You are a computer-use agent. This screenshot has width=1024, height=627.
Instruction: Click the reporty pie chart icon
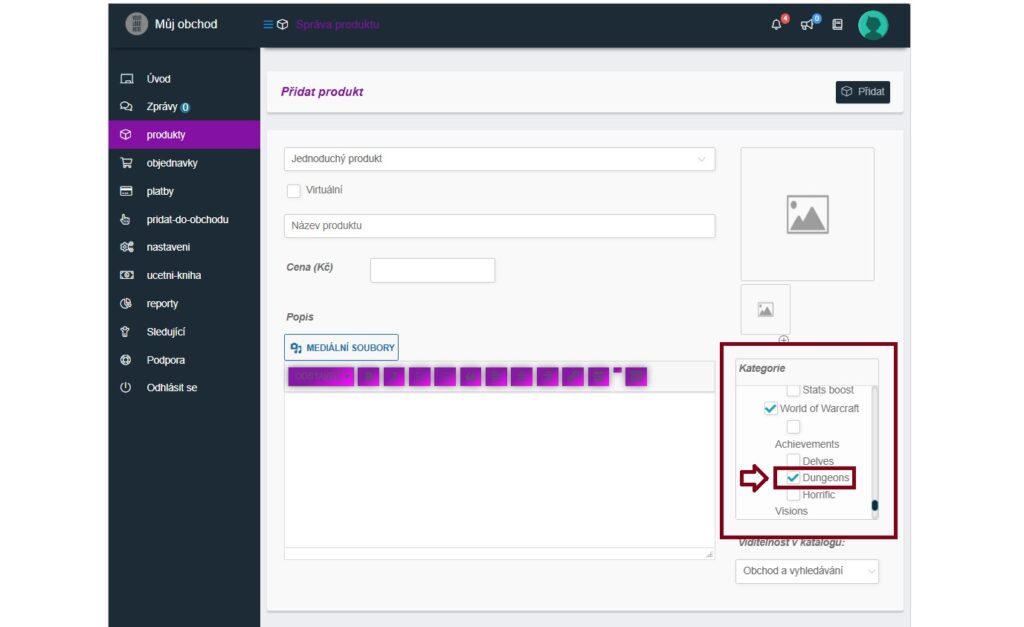click(126, 303)
